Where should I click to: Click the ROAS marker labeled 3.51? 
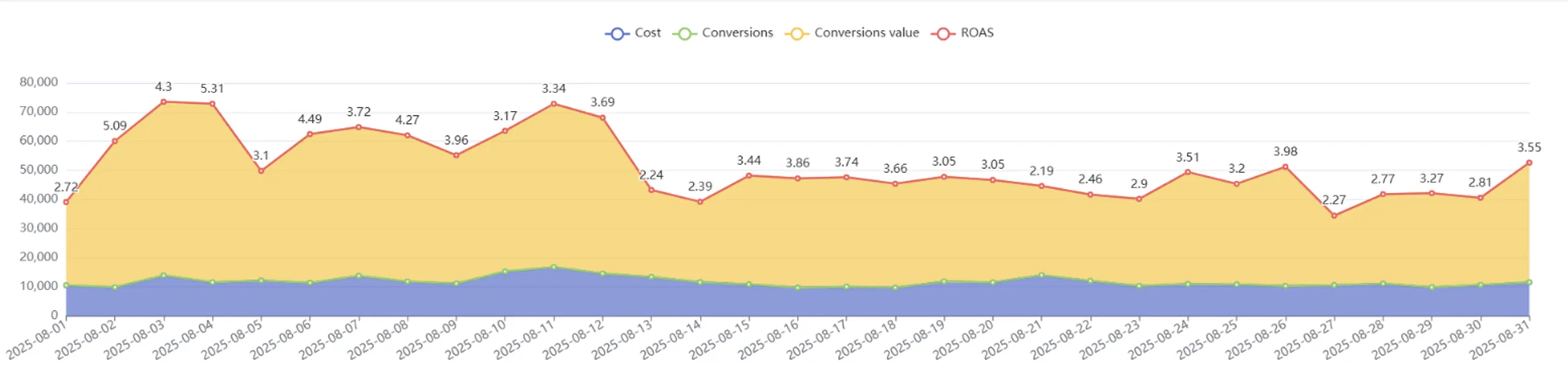tap(1187, 172)
